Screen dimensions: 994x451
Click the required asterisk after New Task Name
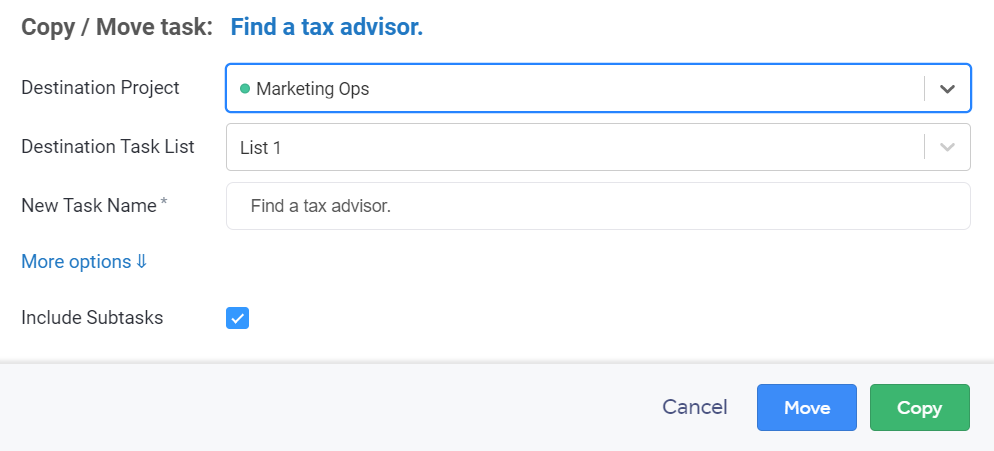pos(164,205)
